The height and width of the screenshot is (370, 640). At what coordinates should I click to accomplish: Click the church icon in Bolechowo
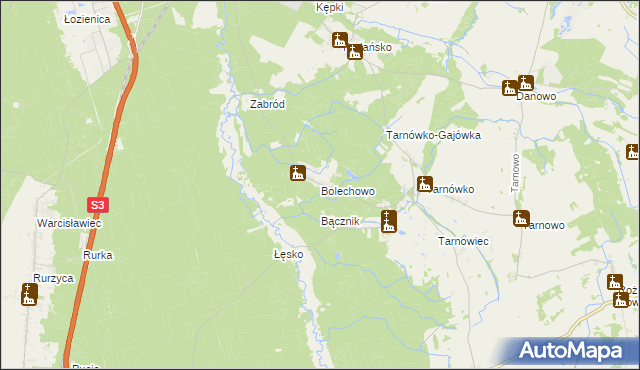tap(298, 173)
